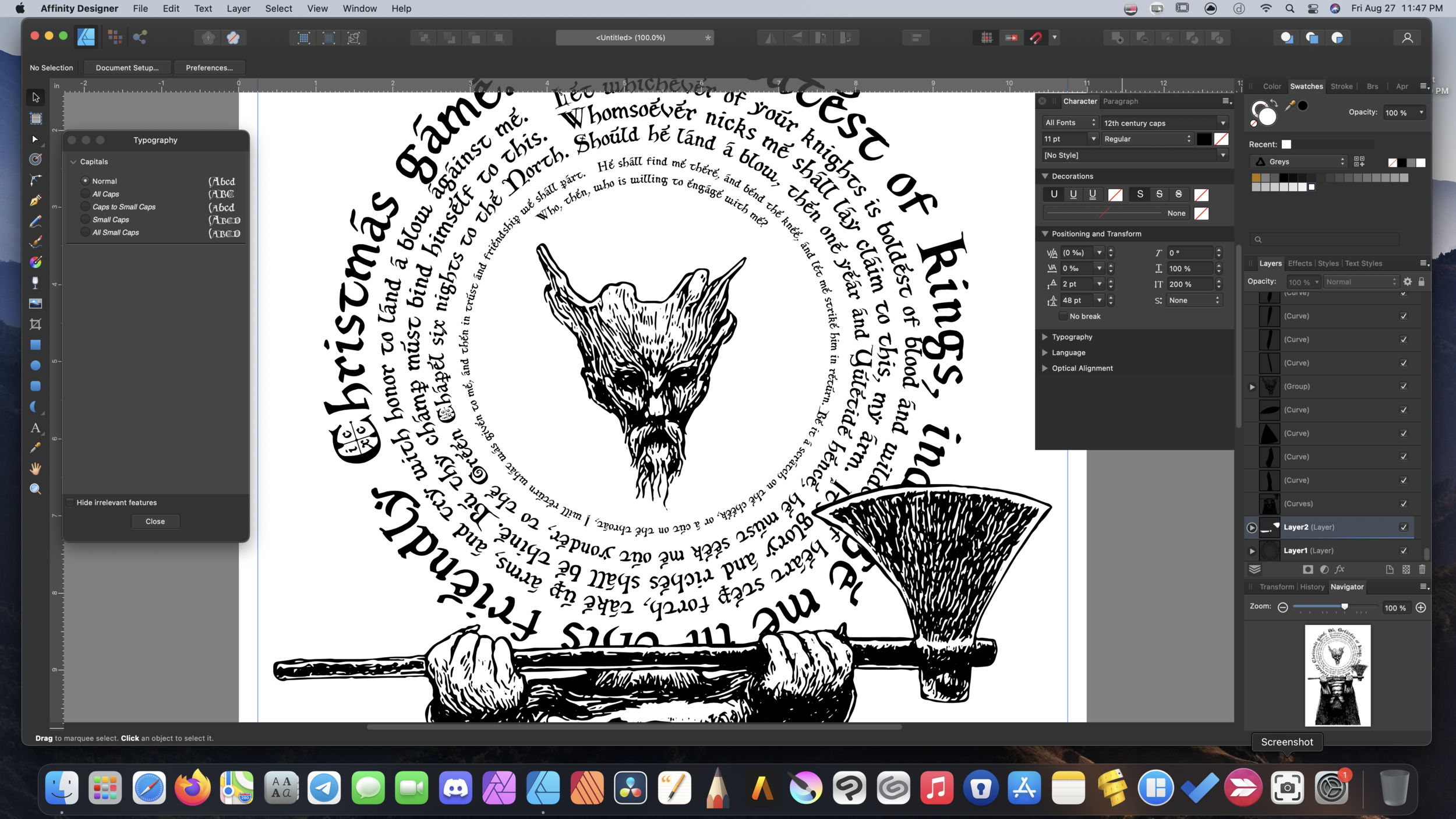Click the Document Setup button
1456x819 pixels.
point(127,68)
